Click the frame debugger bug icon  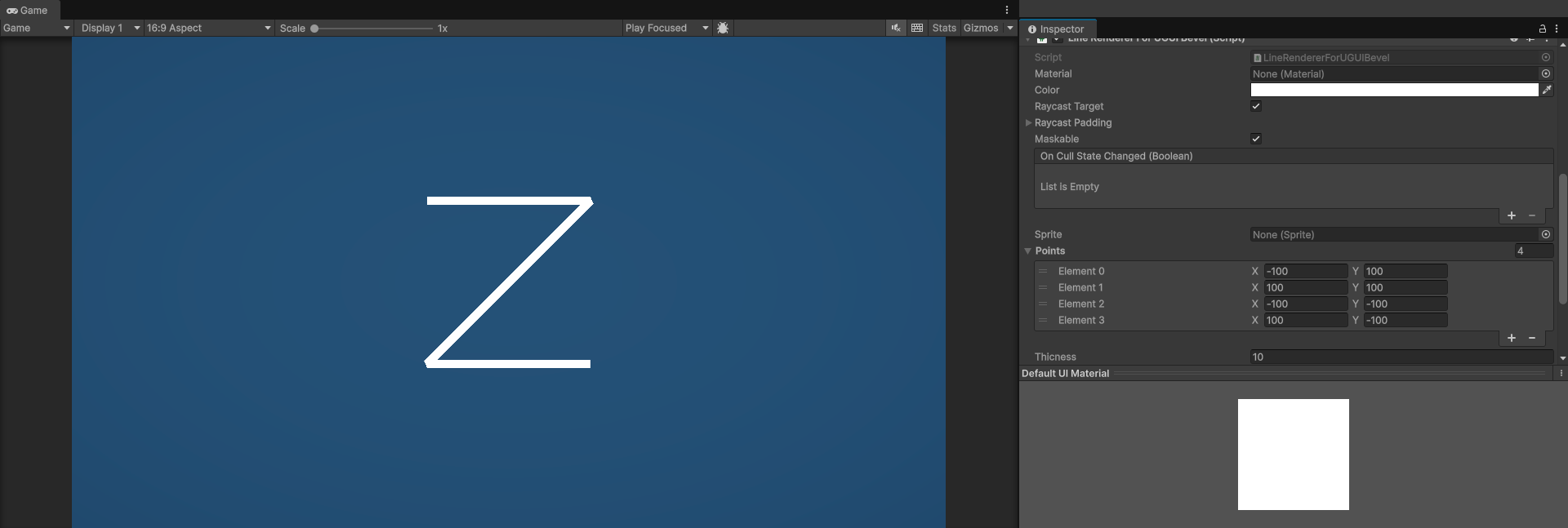click(723, 28)
